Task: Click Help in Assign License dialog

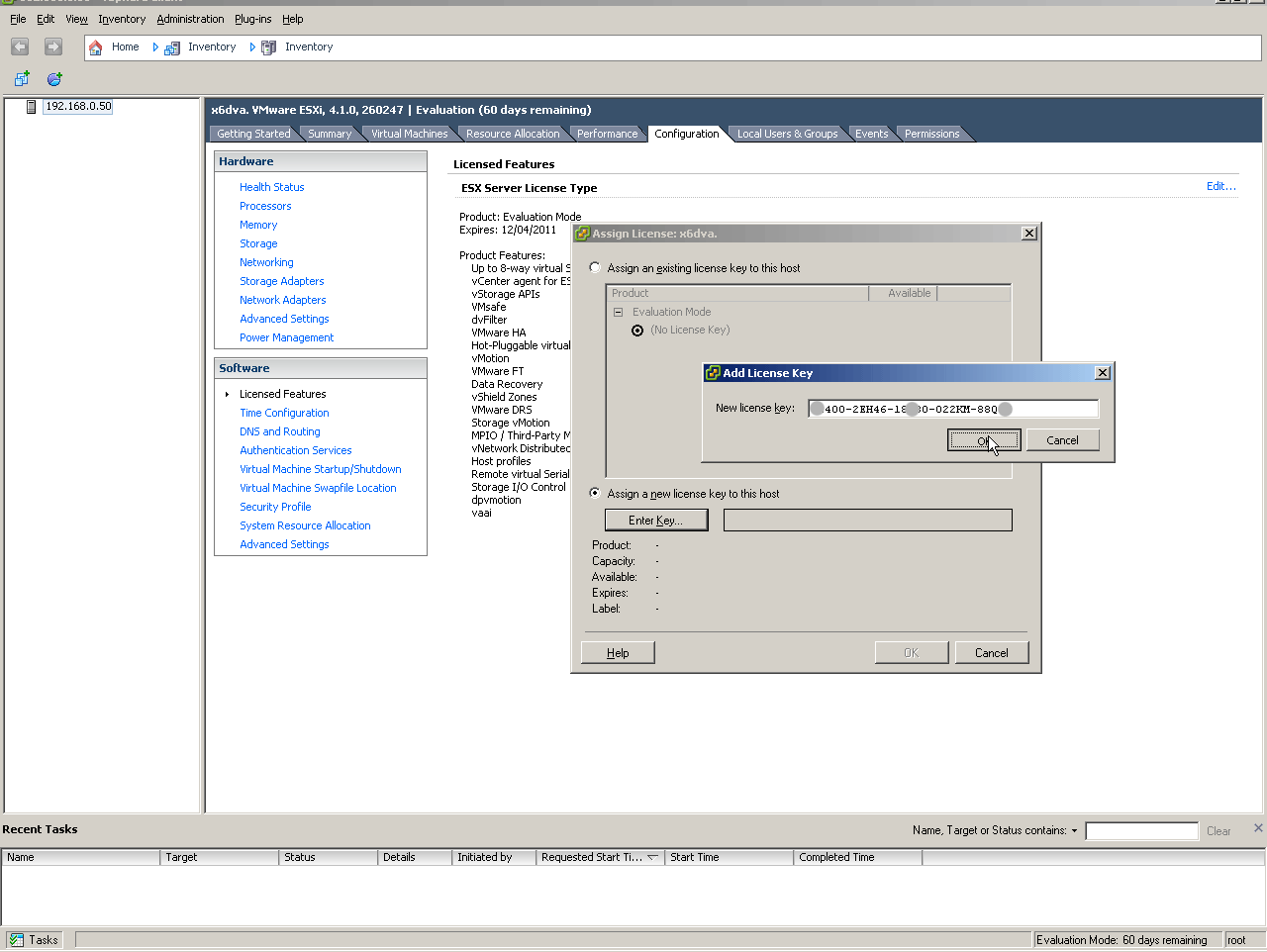Action: coord(618,653)
